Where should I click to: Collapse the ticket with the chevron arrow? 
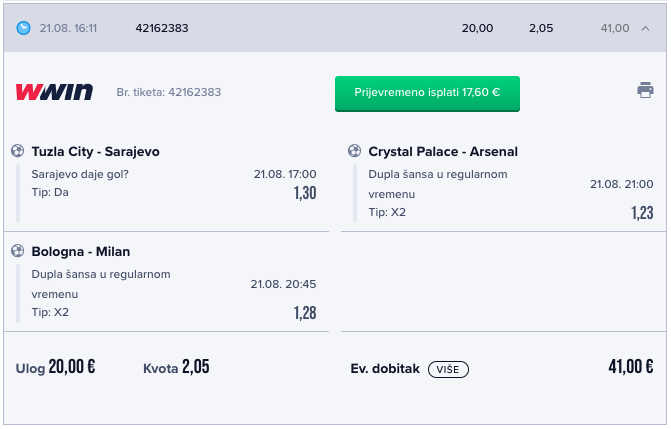[645, 28]
